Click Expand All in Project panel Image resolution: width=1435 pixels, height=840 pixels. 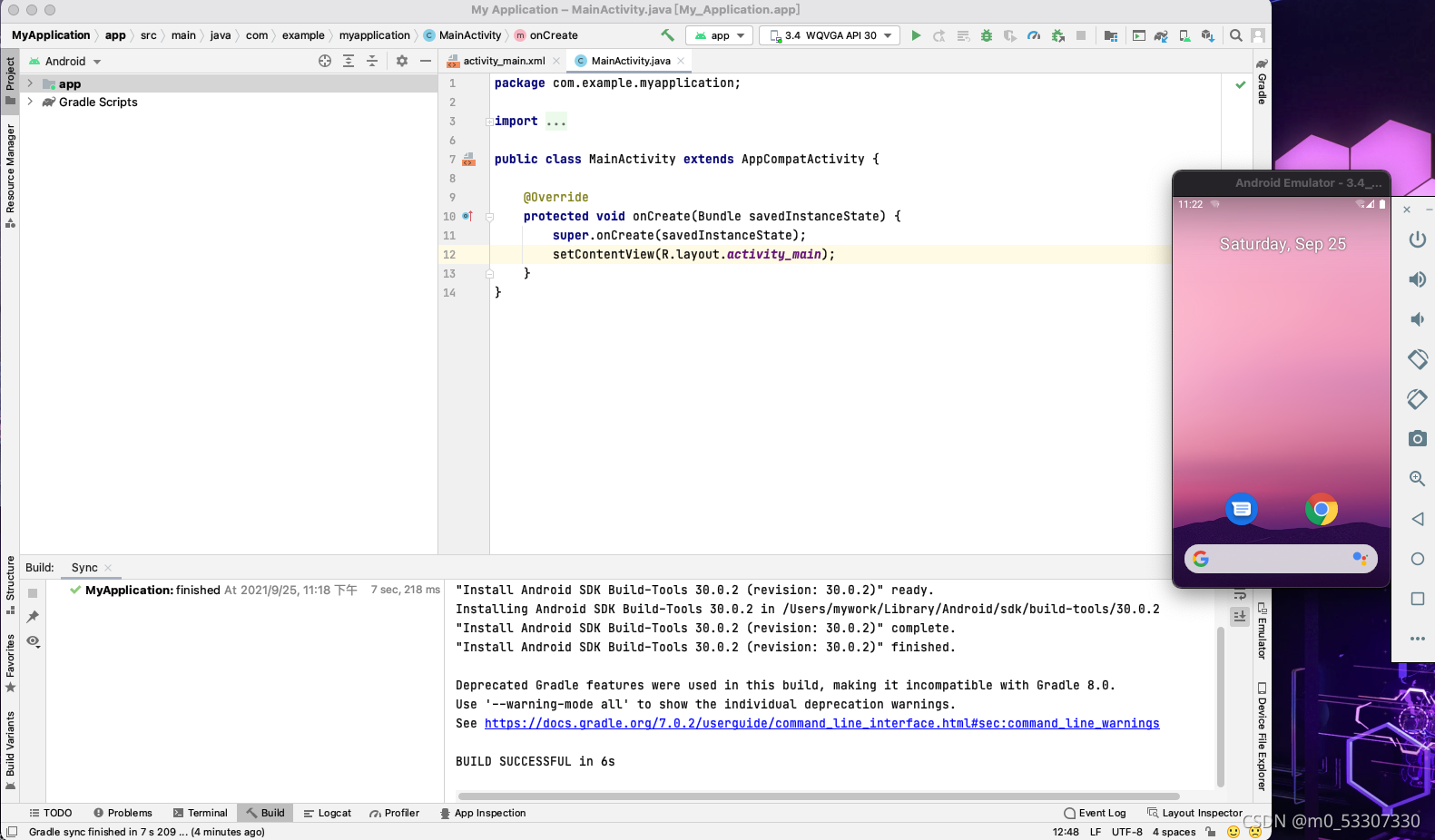349,61
